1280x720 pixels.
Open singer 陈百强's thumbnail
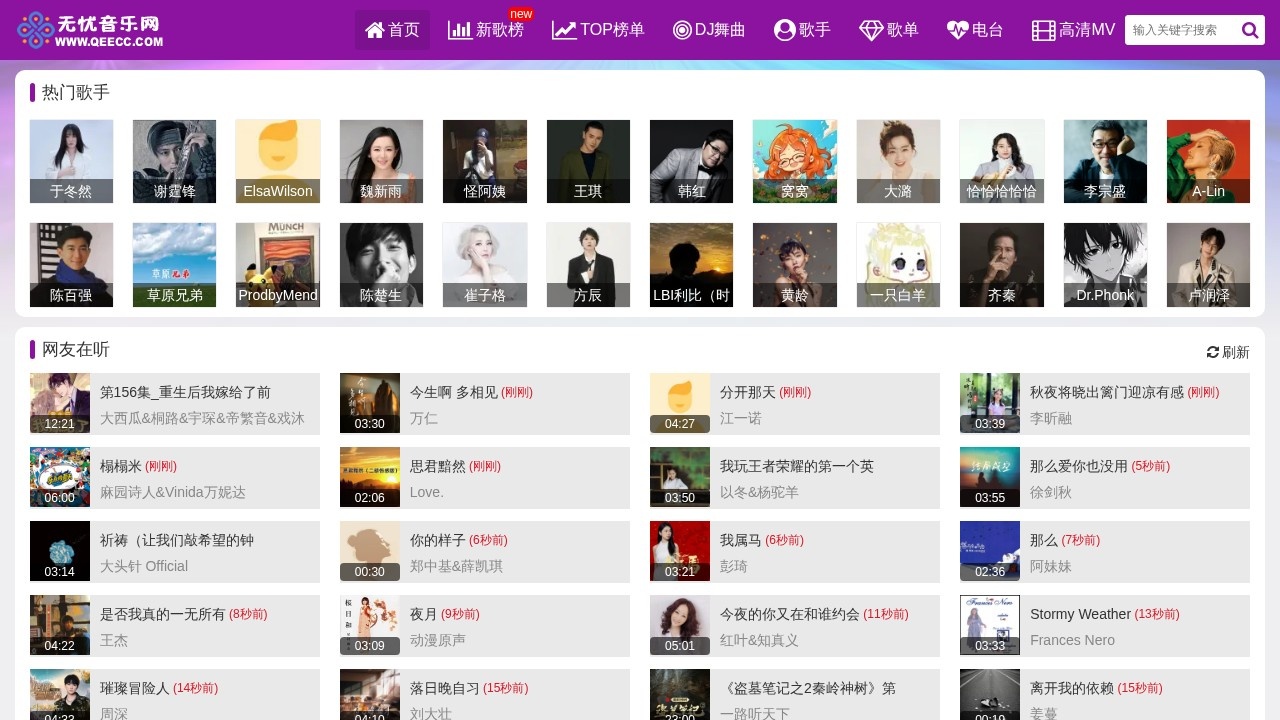pos(71,264)
